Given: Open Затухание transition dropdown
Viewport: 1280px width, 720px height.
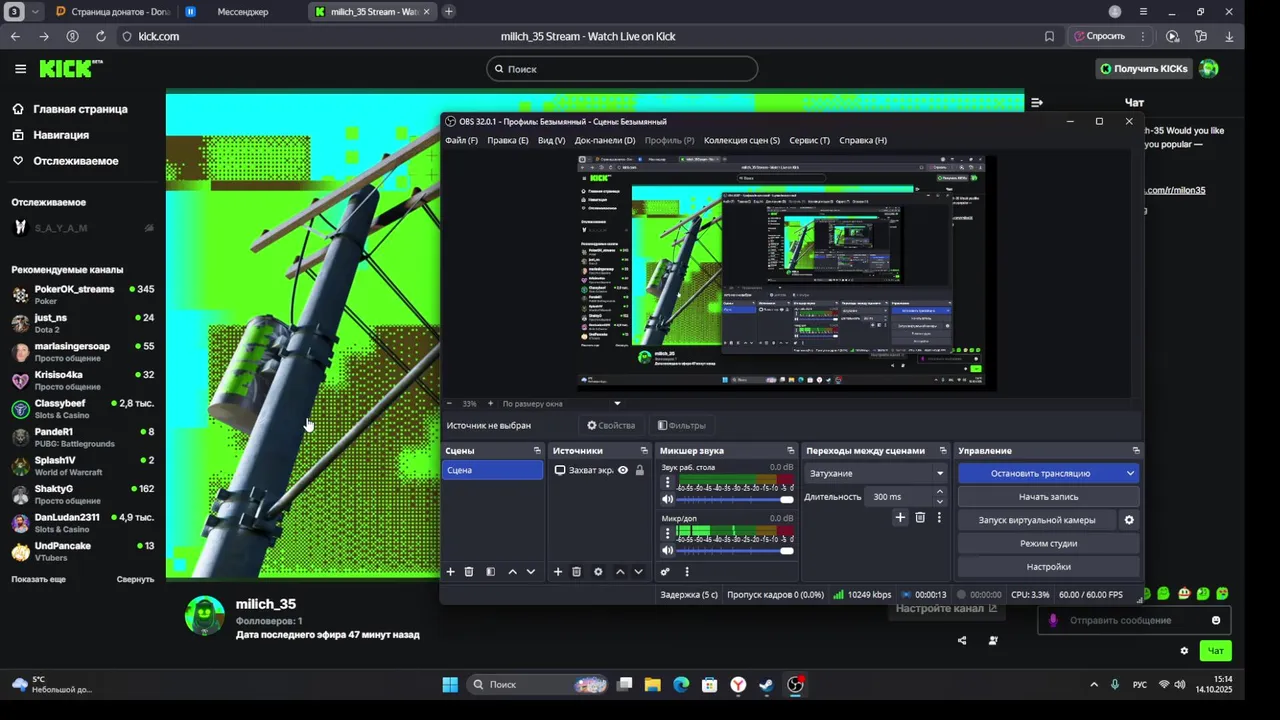Looking at the screenshot, I should [x=876, y=473].
